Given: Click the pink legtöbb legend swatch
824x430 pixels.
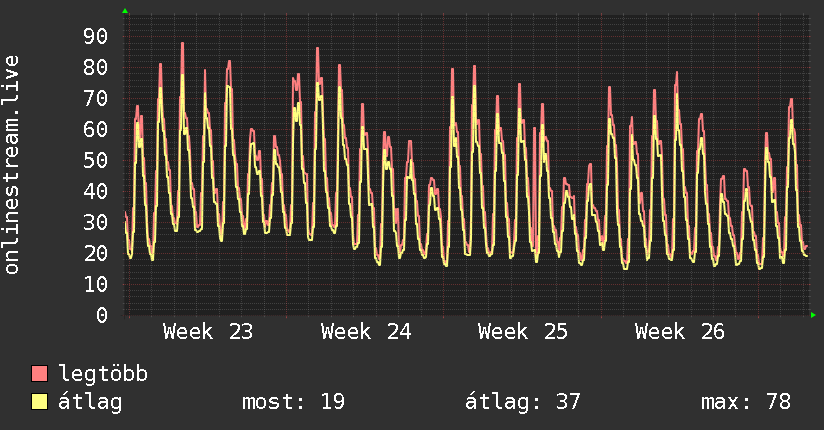Looking at the screenshot, I should [39, 374].
